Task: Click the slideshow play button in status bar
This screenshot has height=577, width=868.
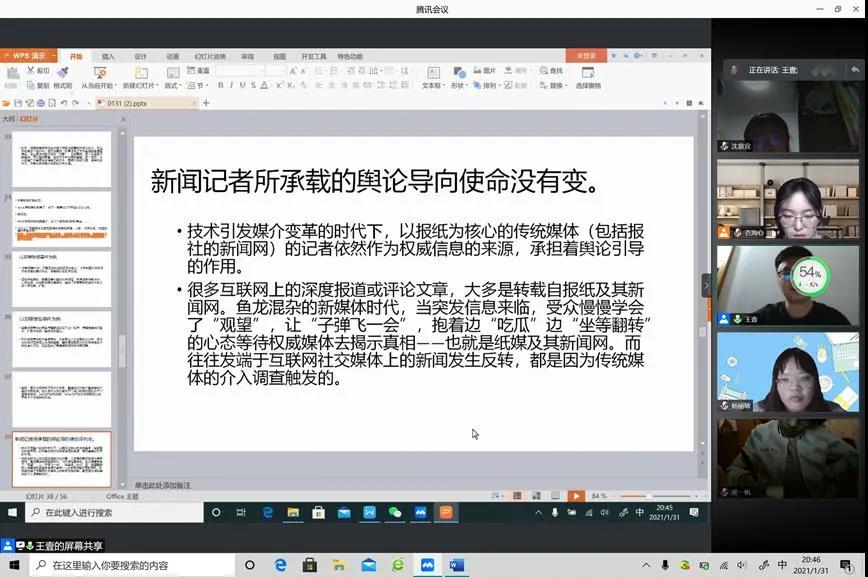Action: pyautogui.click(x=577, y=495)
